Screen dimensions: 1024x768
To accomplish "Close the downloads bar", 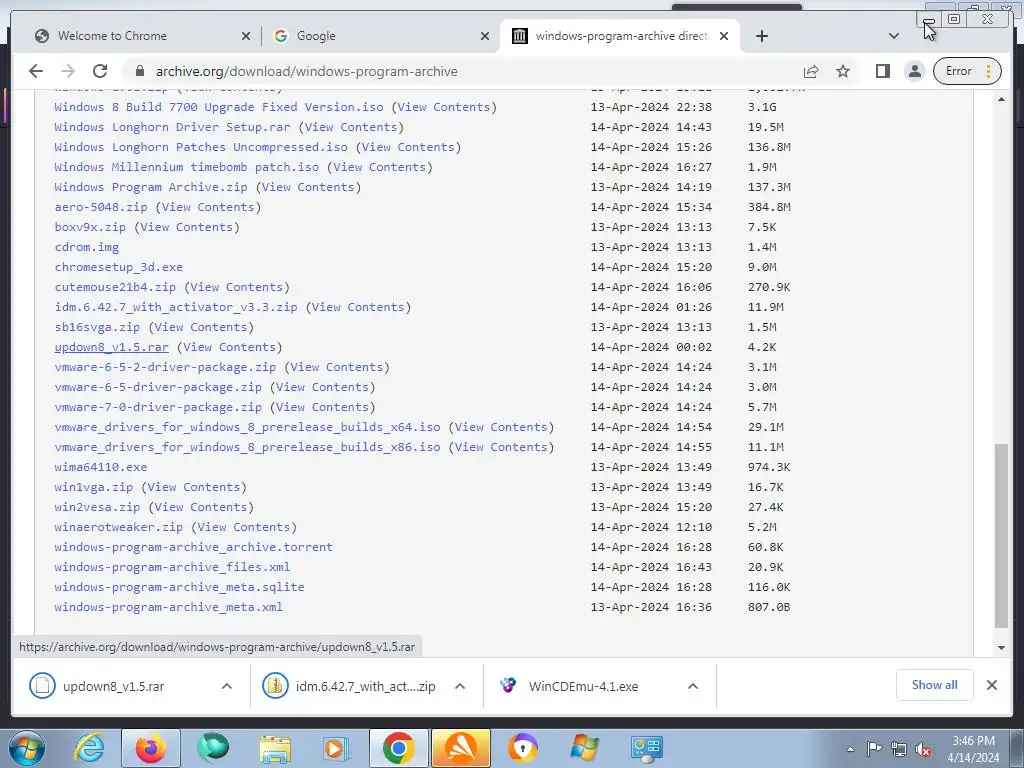I will click(x=991, y=684).
